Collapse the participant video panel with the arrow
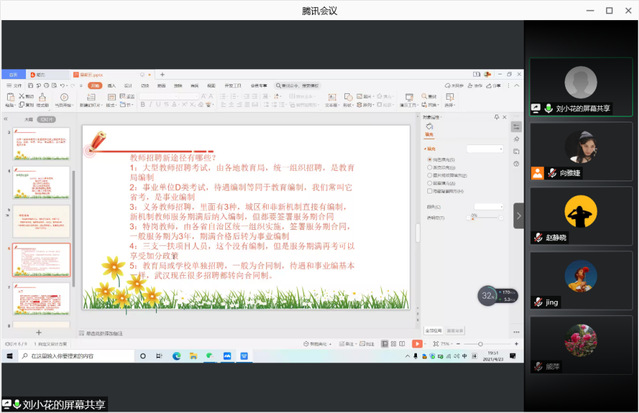Screen dimensions: 639x413 pyautogui.click(x=518, y=214)
